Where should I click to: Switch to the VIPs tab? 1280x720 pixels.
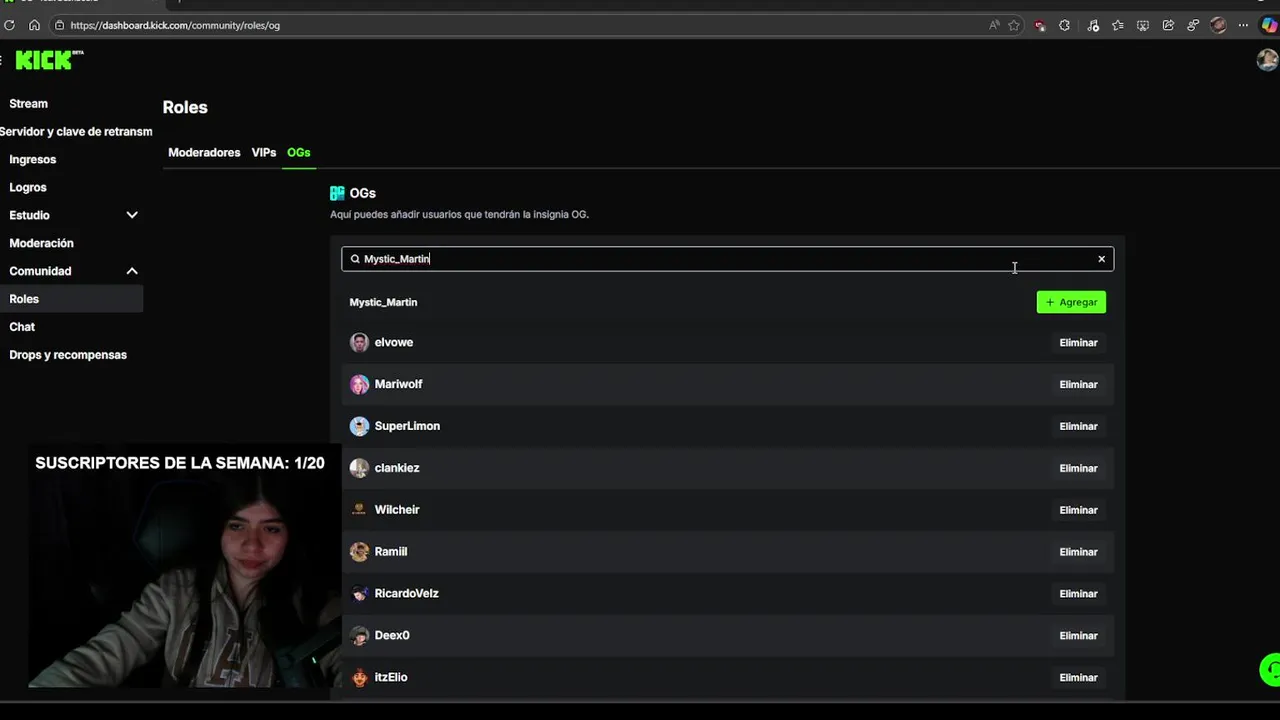point(264,153)
